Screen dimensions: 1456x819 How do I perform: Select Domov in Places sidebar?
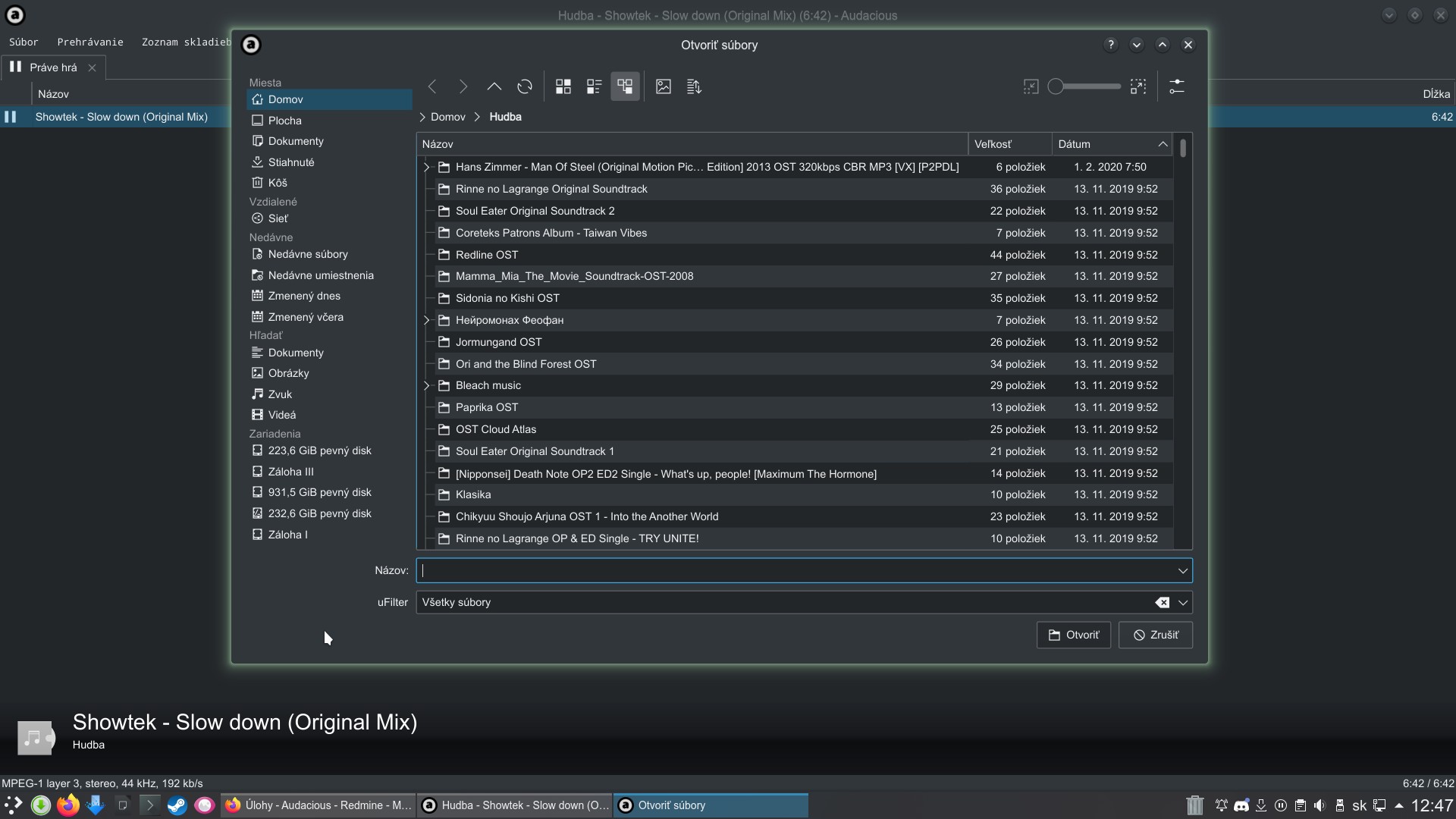(329, 99)
